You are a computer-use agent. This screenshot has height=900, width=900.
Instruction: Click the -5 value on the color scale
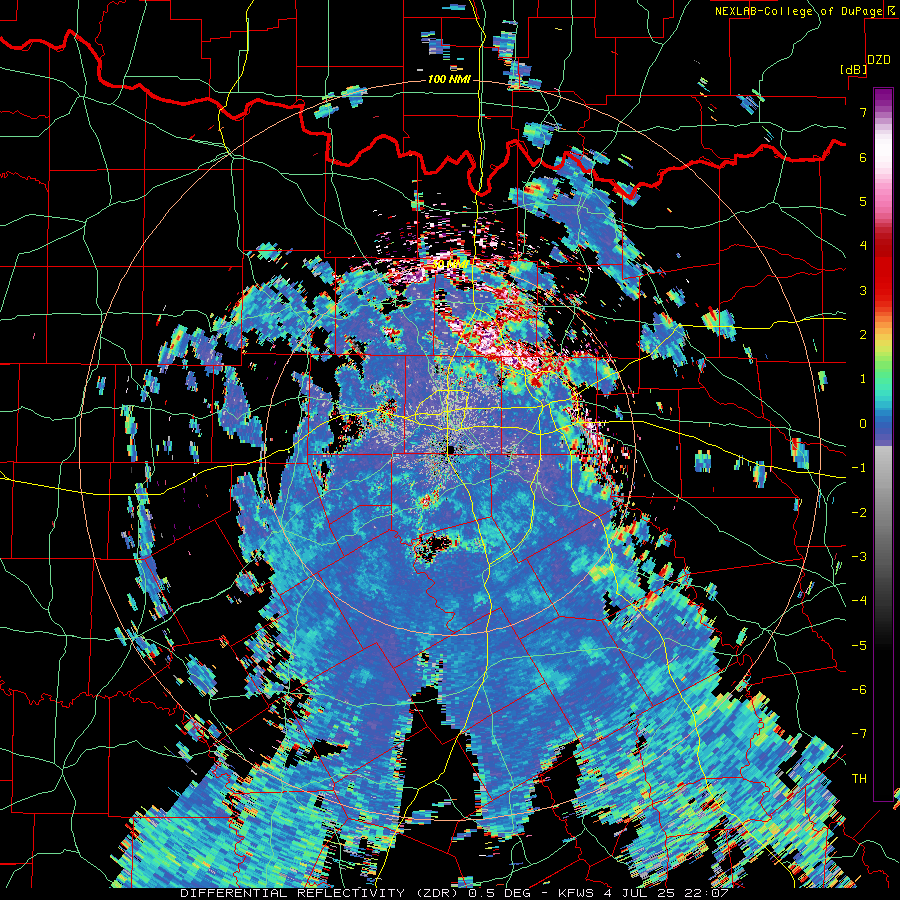(x=859, y=646)
